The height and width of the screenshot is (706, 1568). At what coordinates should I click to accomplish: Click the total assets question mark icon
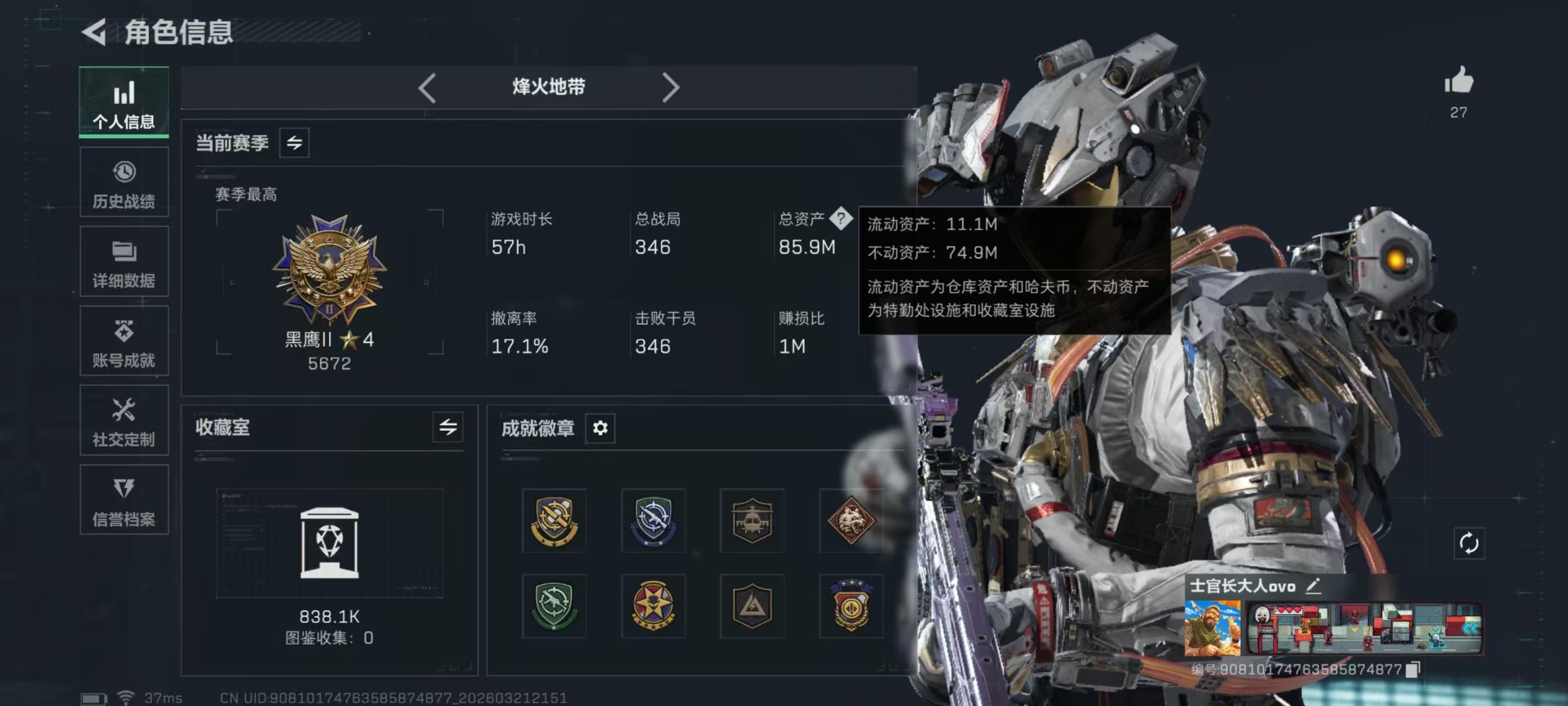841,218
